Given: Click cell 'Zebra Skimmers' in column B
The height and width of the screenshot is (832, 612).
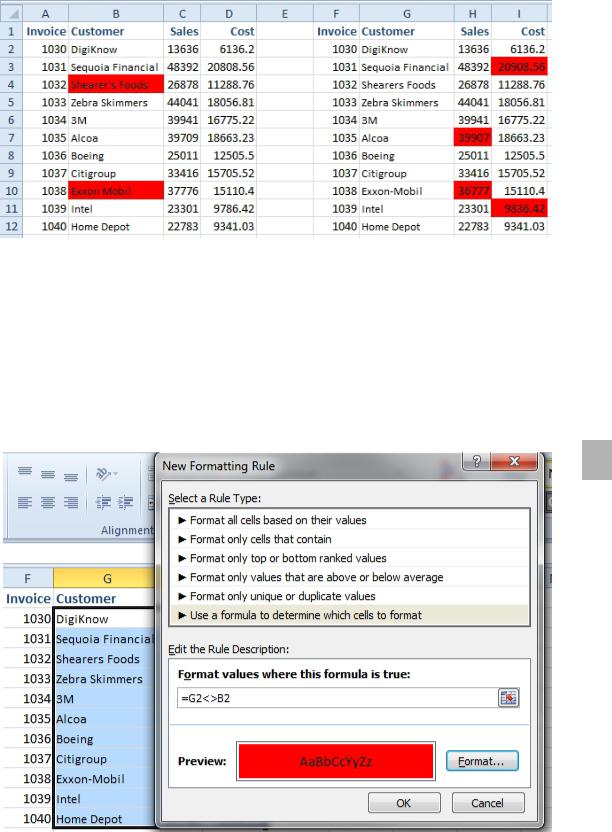Looking at the screenshot, I should pyautogui.click(x=116, y=102).
